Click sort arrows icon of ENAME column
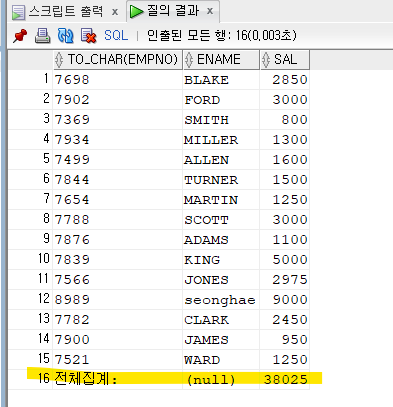 click(189, 60)
